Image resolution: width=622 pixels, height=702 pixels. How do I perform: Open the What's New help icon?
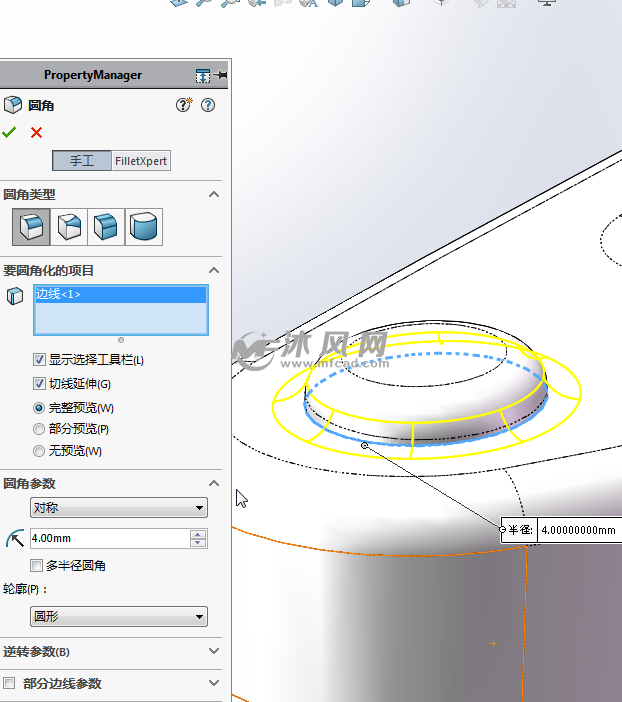point(184,105)
